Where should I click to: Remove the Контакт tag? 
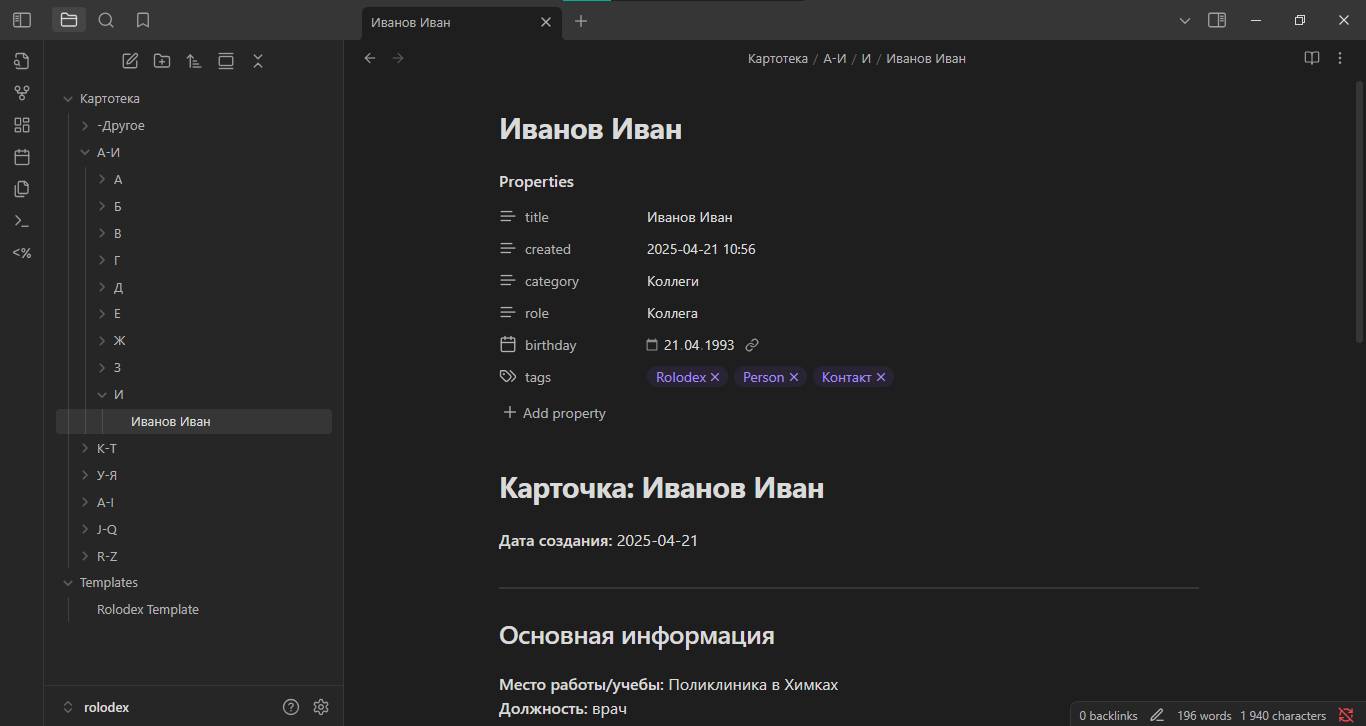[881, 377]
